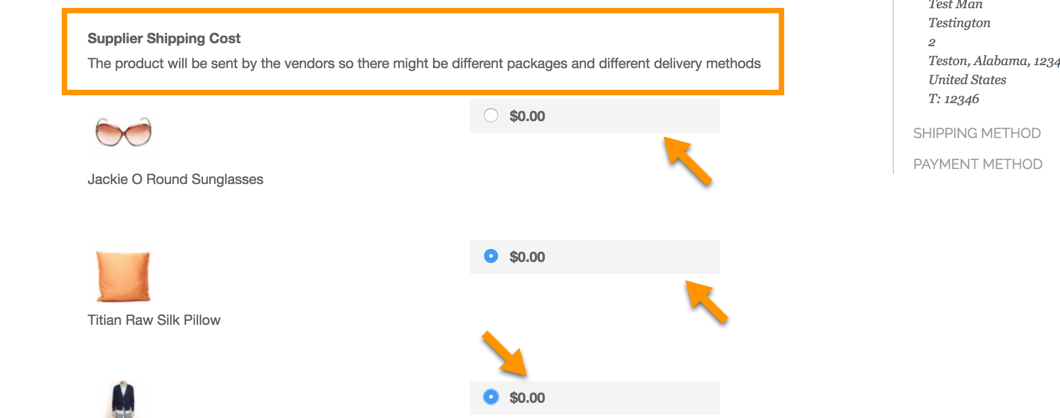Click the $0.00 price label for the pillow

pos(527,257)
